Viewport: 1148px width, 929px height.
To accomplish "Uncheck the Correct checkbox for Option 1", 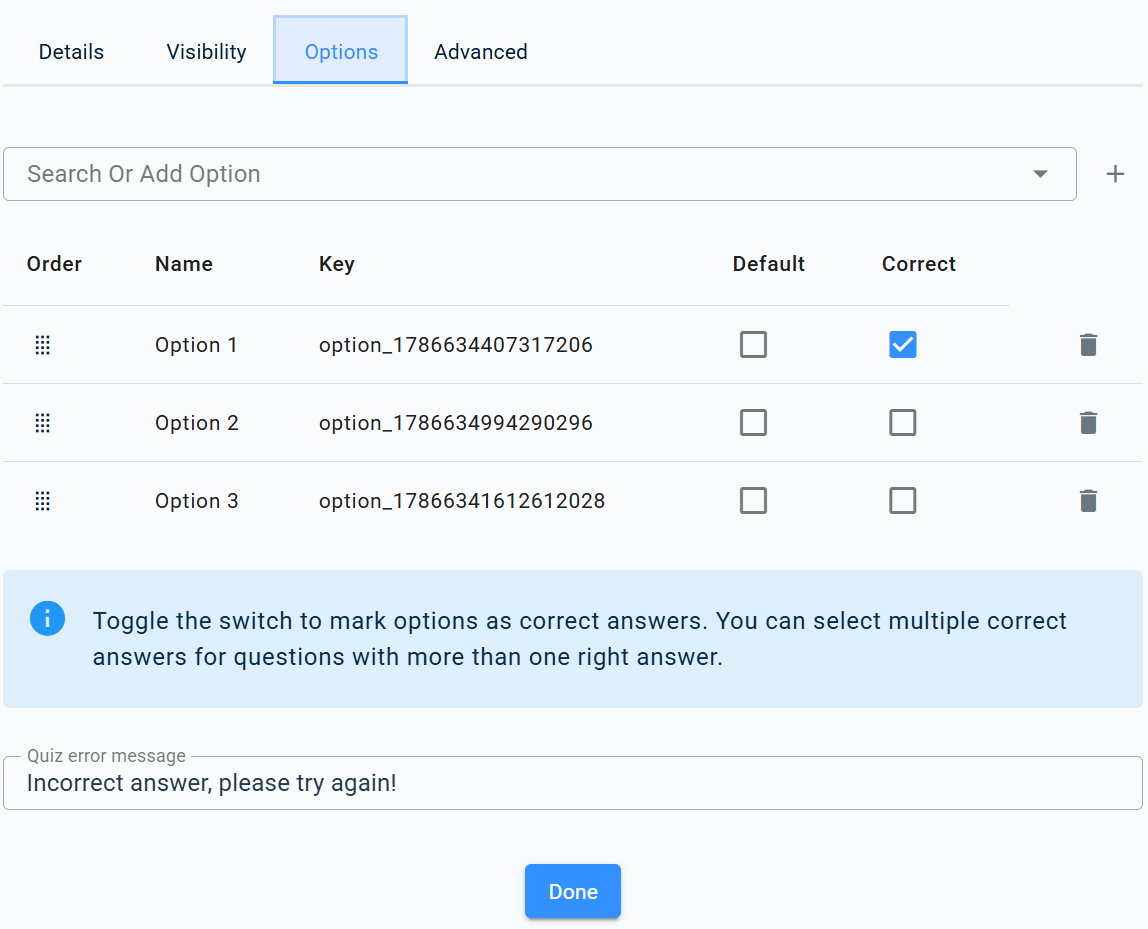I will 903,345.
